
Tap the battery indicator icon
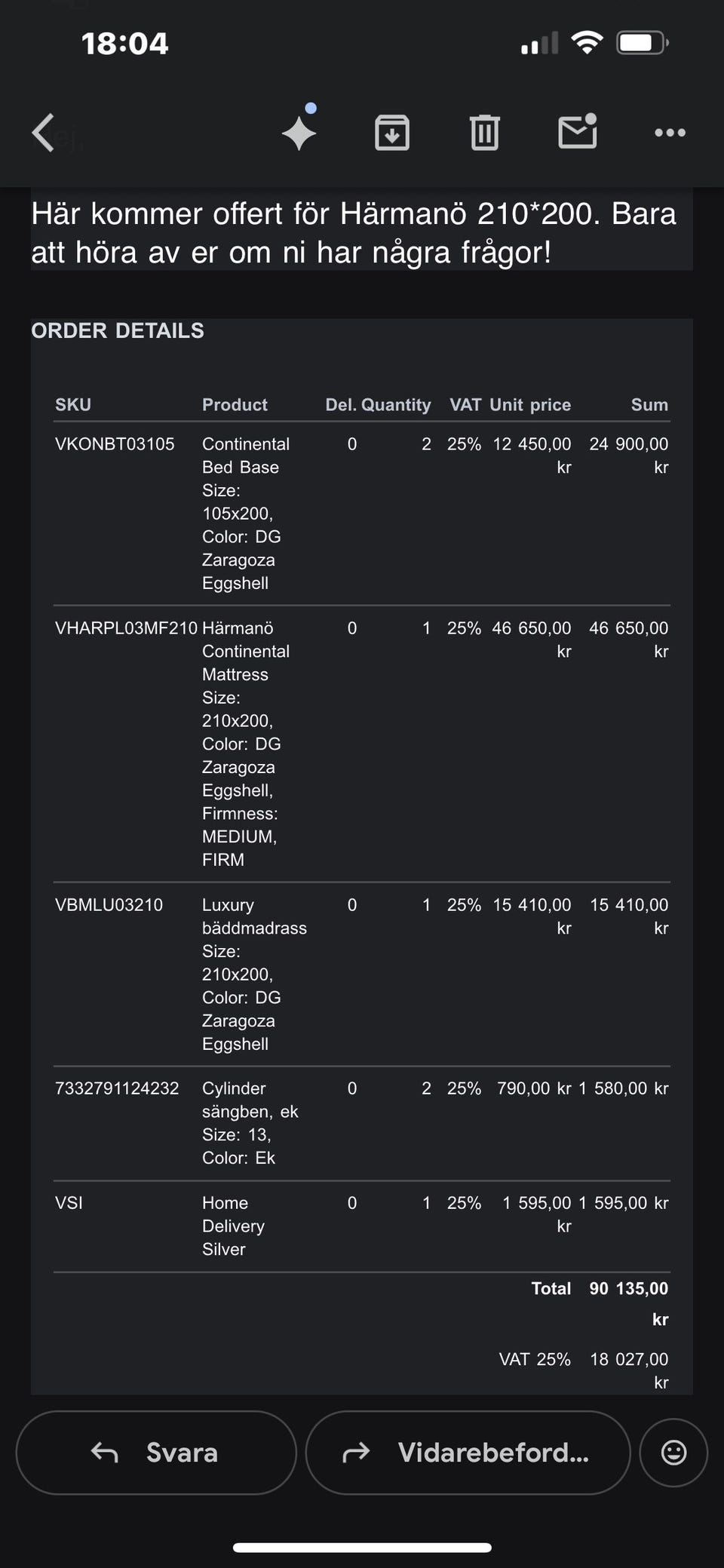pyautogui.click(x=642, y=42)
